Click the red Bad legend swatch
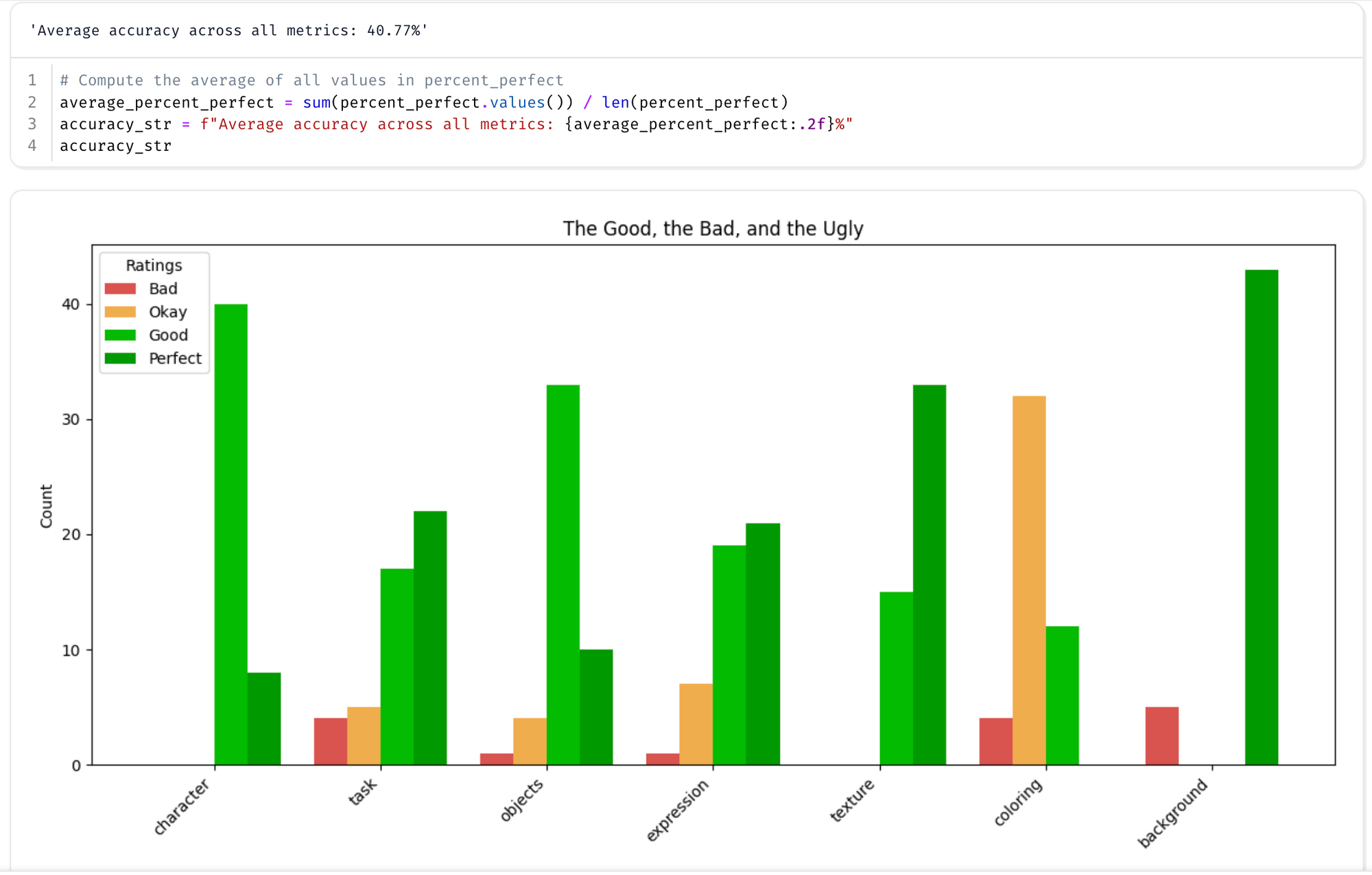The width and height of the screenshot is (1372, 875). pos(120,289)
